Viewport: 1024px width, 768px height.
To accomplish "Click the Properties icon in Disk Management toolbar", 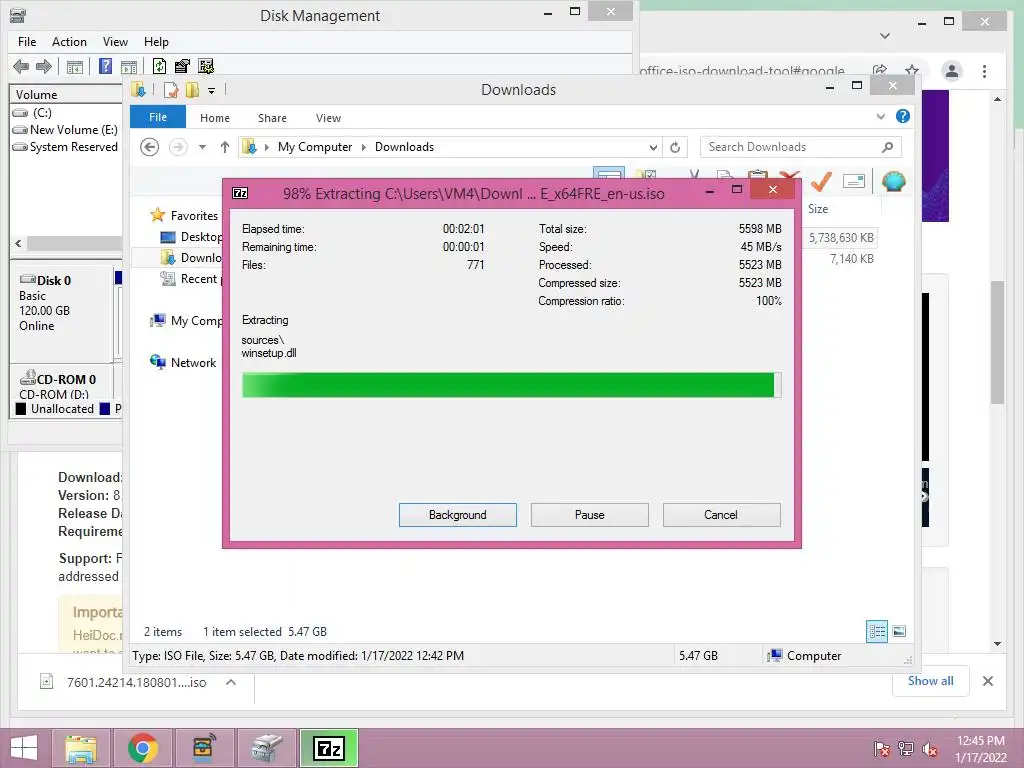I will (x=182, y=66).
